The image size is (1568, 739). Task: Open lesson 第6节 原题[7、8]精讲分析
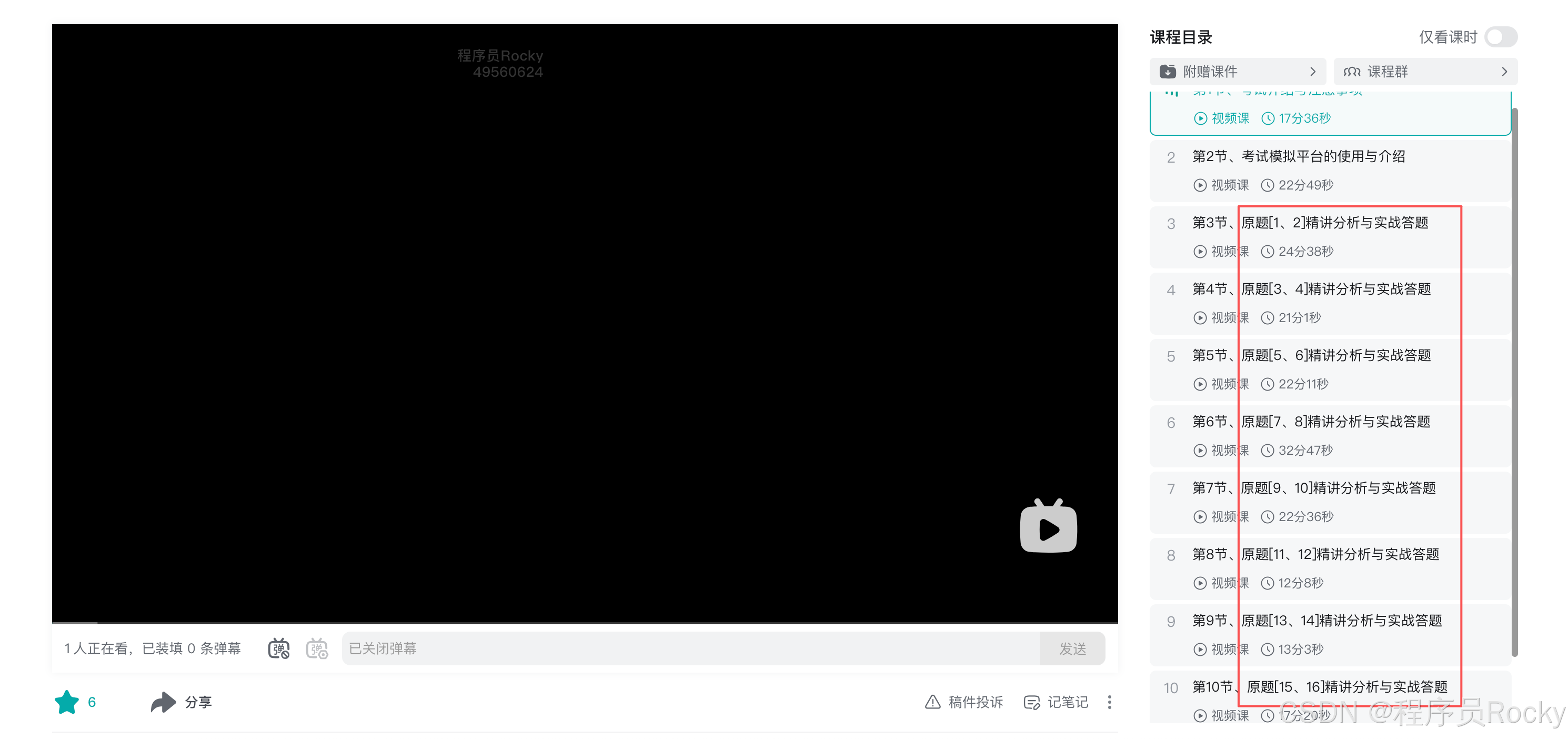[x=1311, y=421]
